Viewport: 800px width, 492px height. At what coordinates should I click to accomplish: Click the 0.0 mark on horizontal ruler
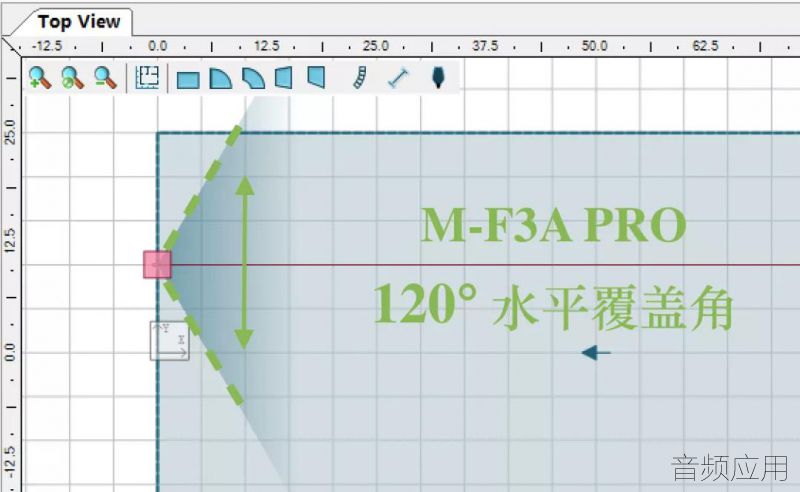(x=158, y=46)
